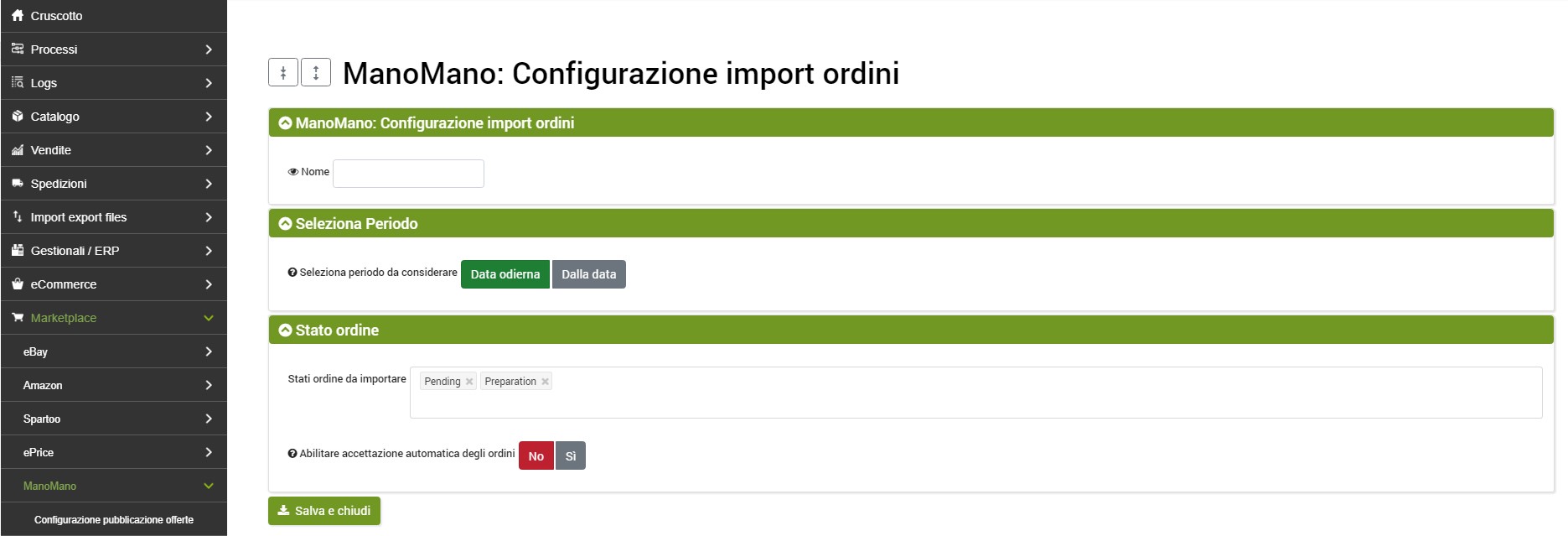Select the Data odierna period option

[505, 274]
